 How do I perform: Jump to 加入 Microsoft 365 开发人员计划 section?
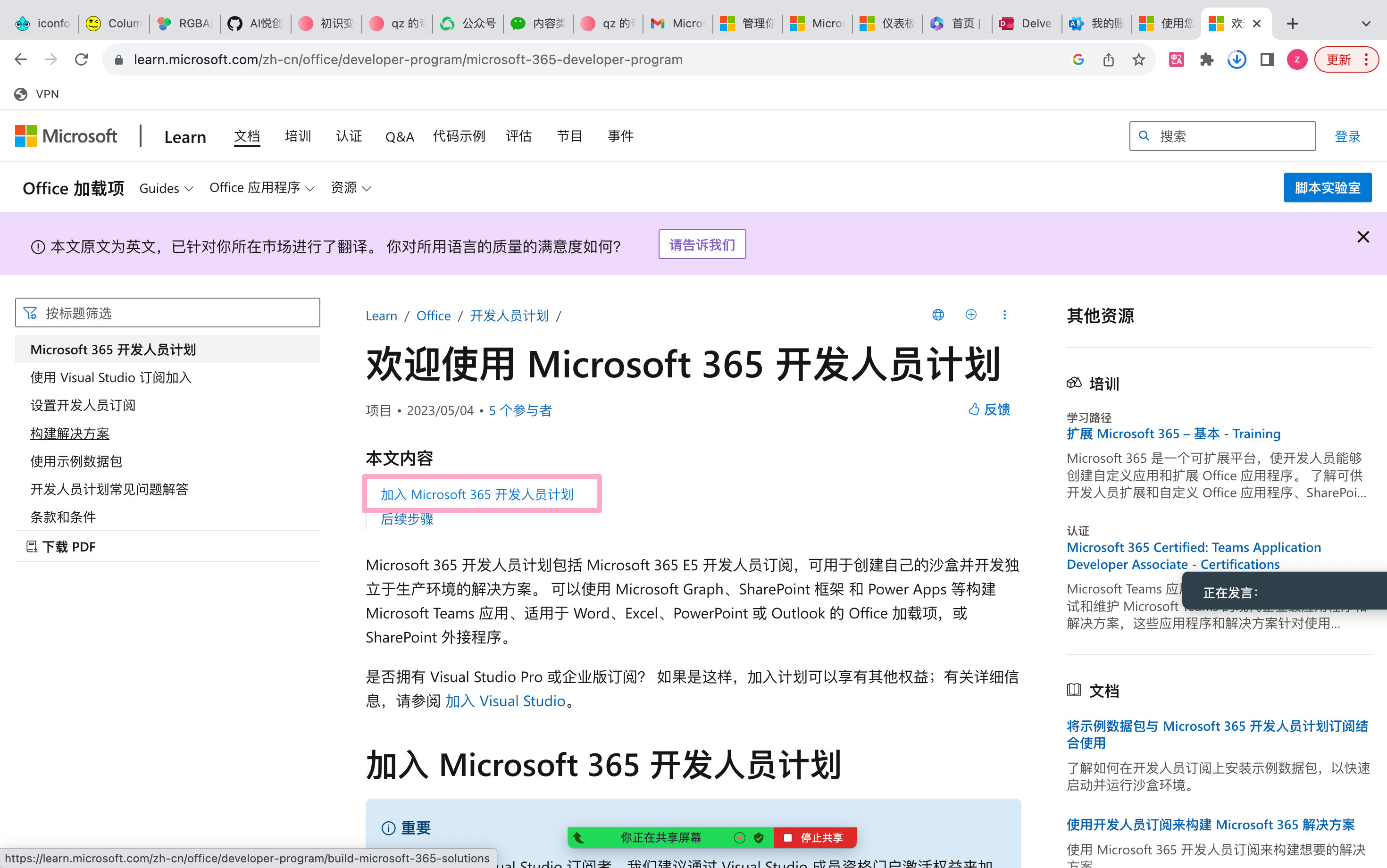477,494
